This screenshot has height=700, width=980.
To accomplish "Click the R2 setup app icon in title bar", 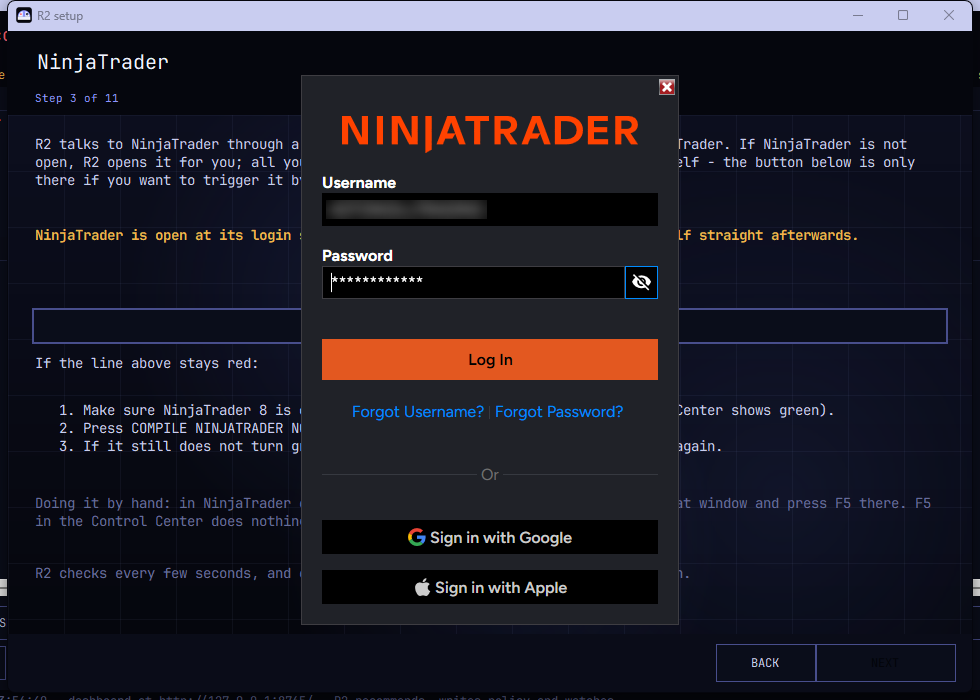I will click(x=24, y=15).
